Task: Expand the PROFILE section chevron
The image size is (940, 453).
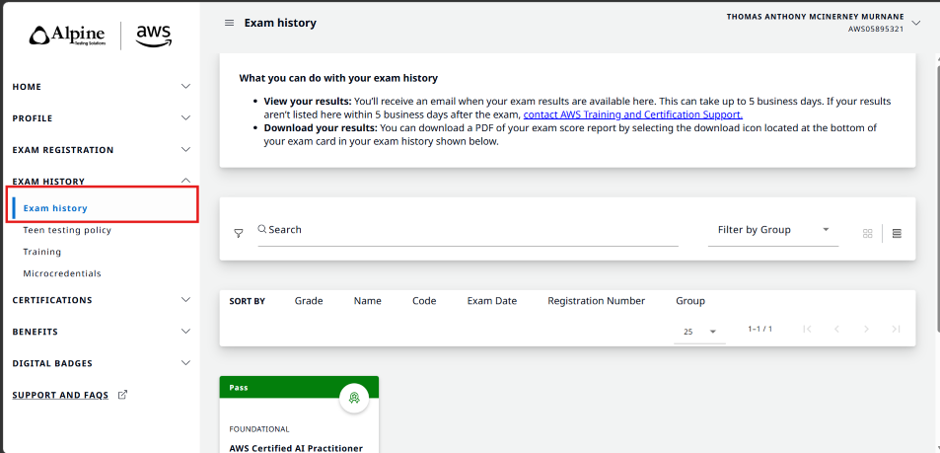Action: point(186,118)
